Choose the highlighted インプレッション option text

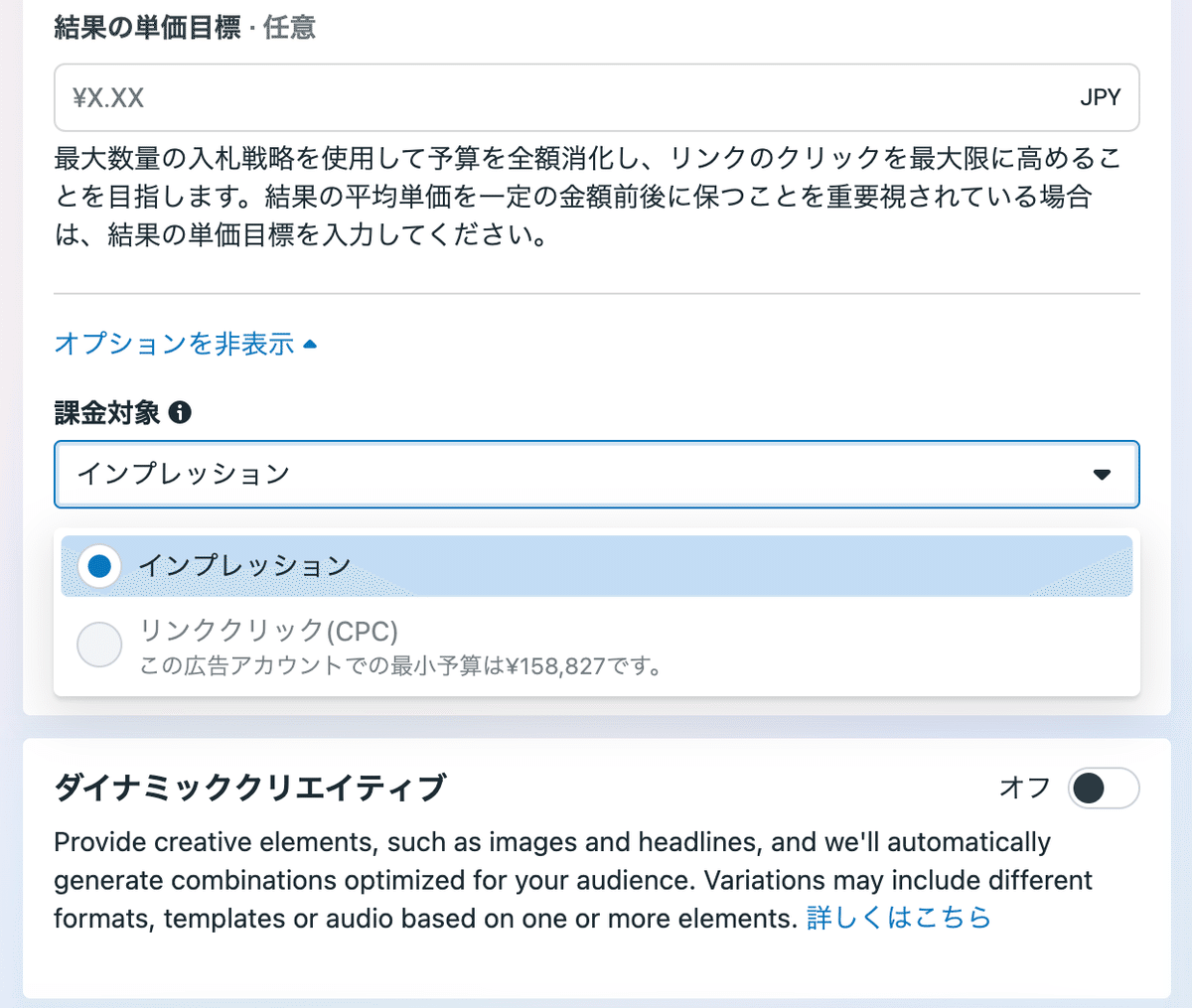pyautogui.click(x=244, y=566)
